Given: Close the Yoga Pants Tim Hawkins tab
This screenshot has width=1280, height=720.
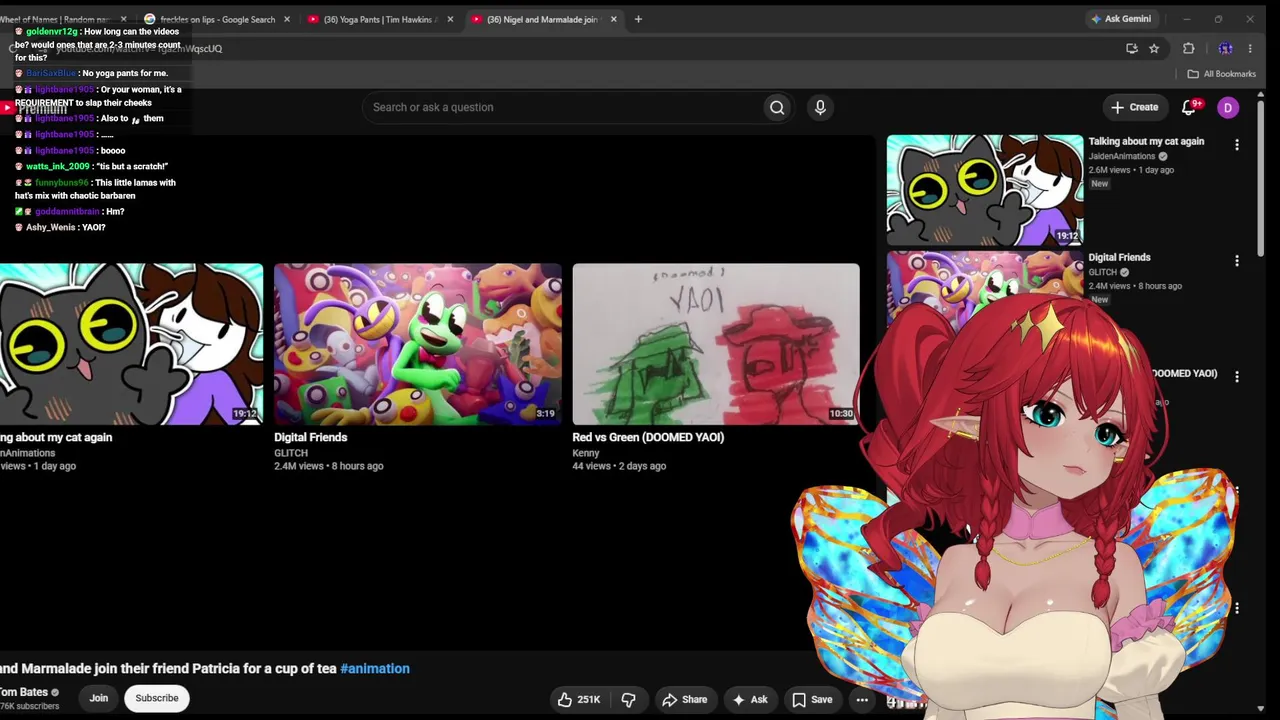Looking at the screenshot, I should (x=450, y=19).
